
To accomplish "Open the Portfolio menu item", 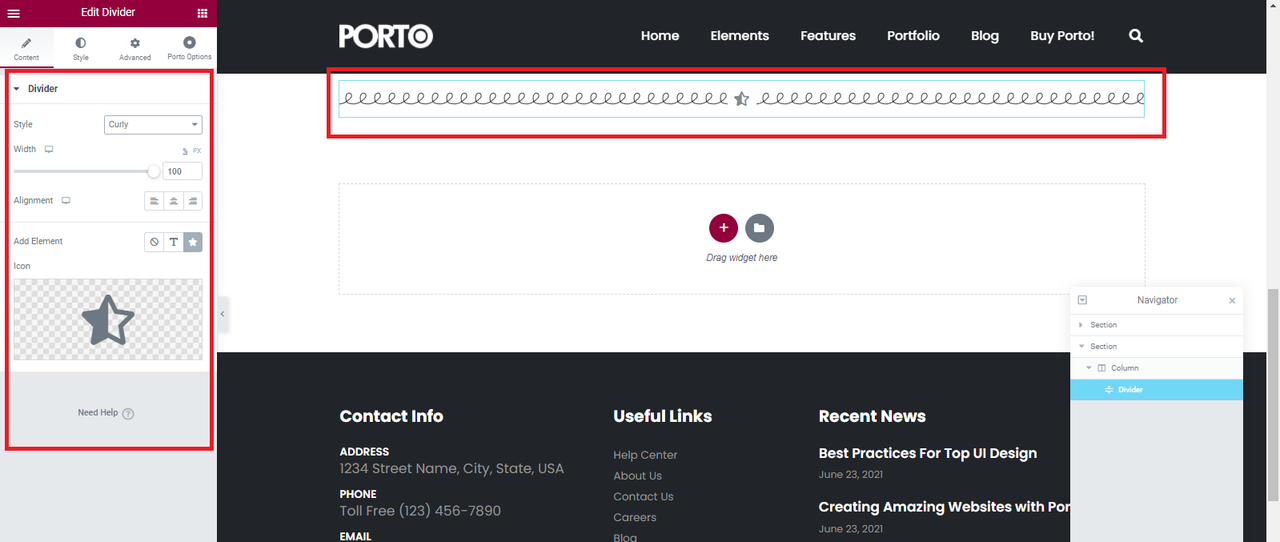I will click(913, 36).
